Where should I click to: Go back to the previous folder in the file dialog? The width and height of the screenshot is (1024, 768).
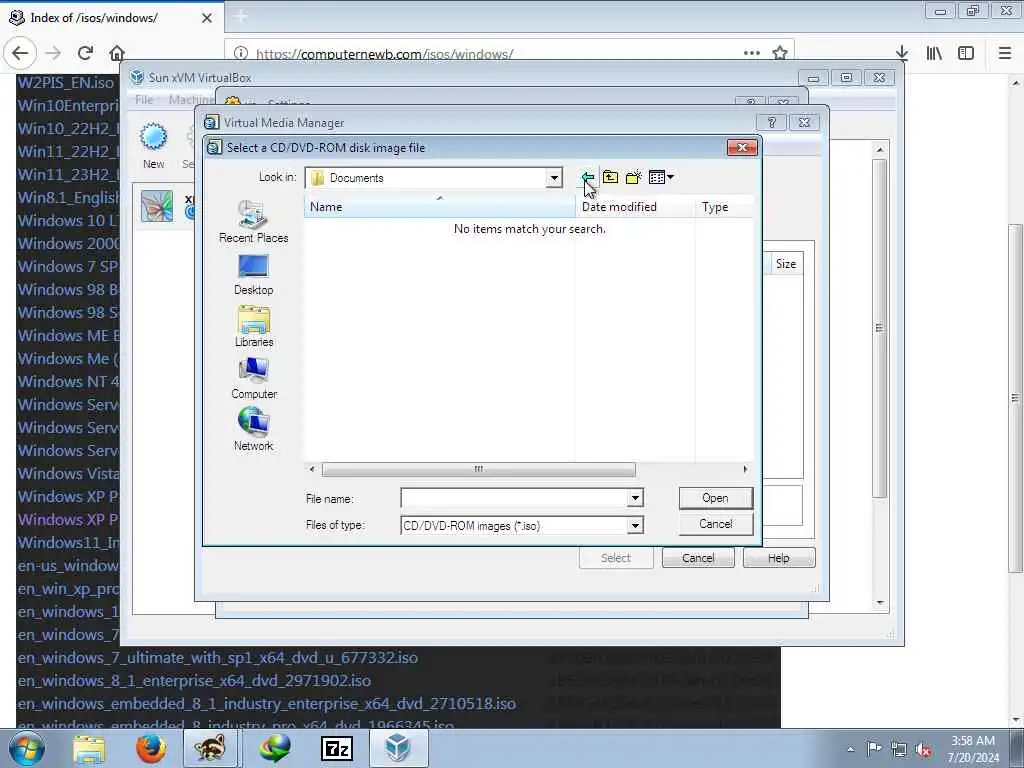(588, 177)
